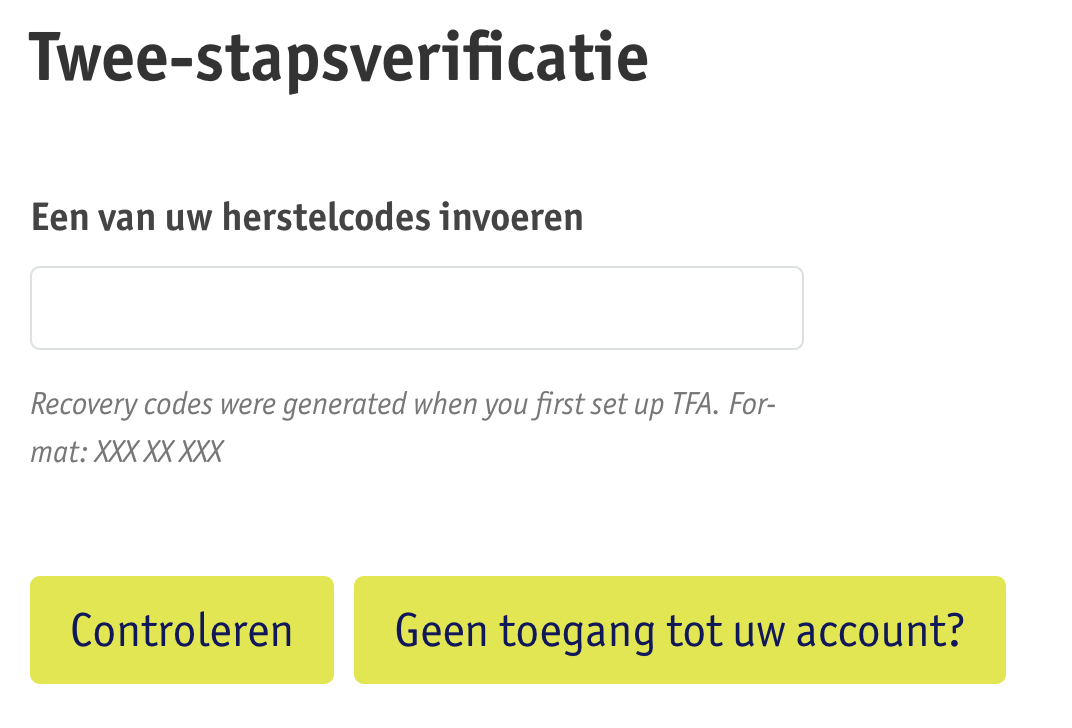Activate the white recovery code entry field
This screenshot has height=728, width=1072.
416,308
